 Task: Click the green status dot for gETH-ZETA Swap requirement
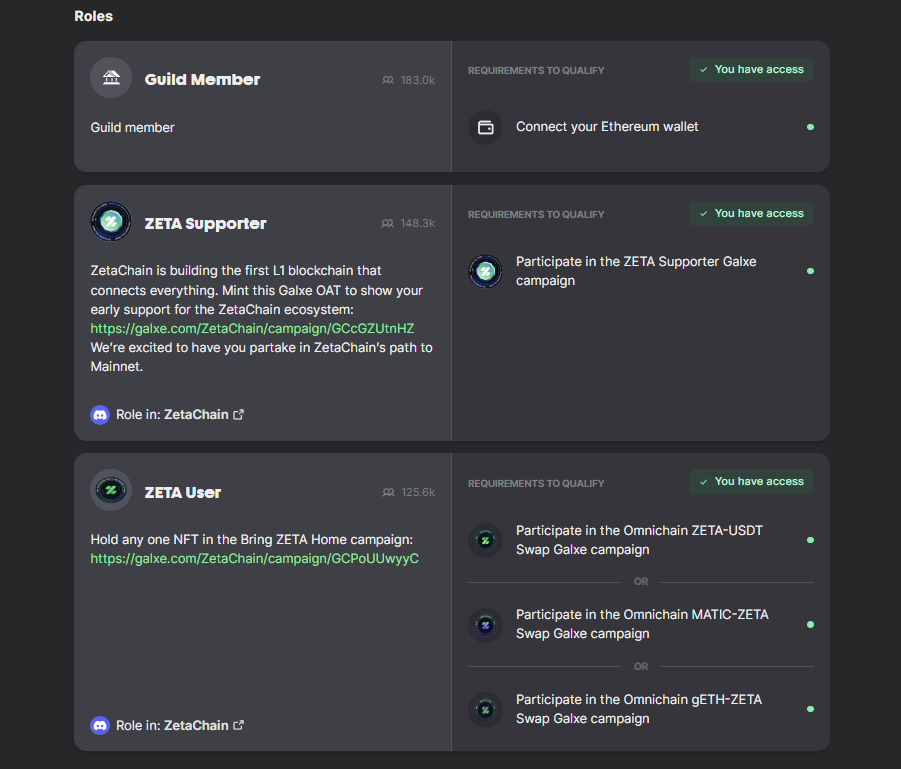(810, 709)
